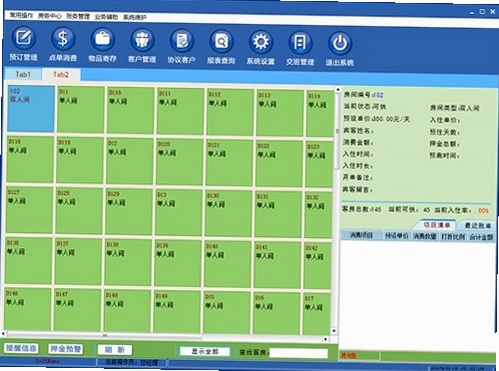
Task: Select room D112 tile
Action: click(x=230, y=112)
